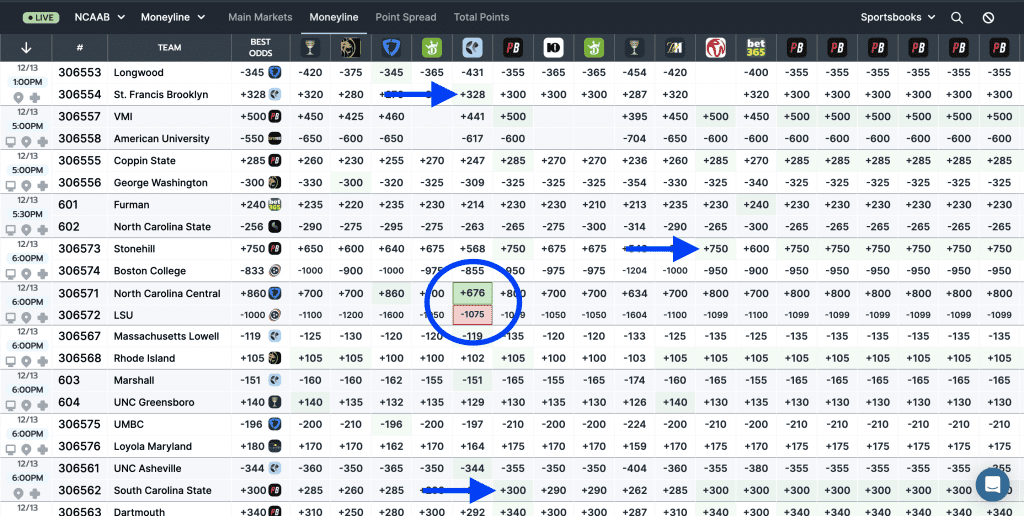
Task: Click the +441 VMI odds cell
Action: [x=472, y=116]
